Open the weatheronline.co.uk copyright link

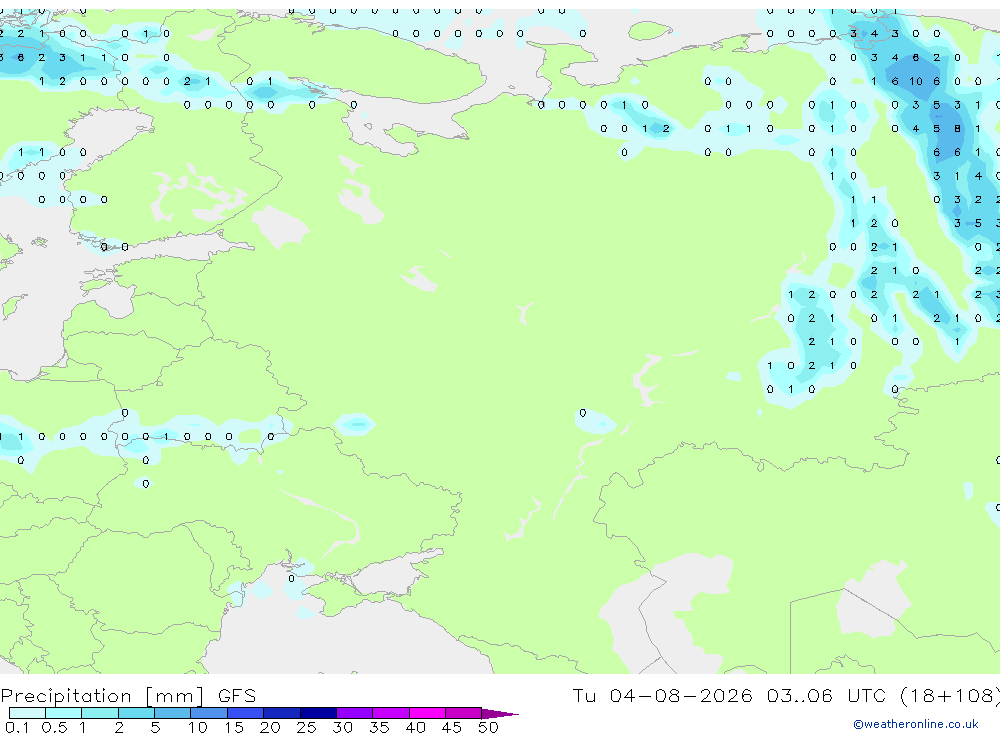tap(915, 724)
